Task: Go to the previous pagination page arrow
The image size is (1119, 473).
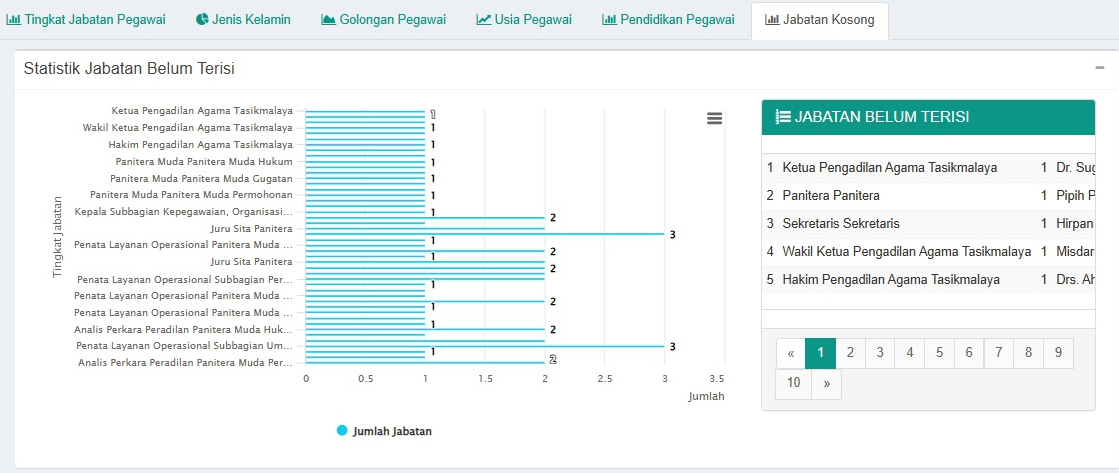Action: (790, 353)
